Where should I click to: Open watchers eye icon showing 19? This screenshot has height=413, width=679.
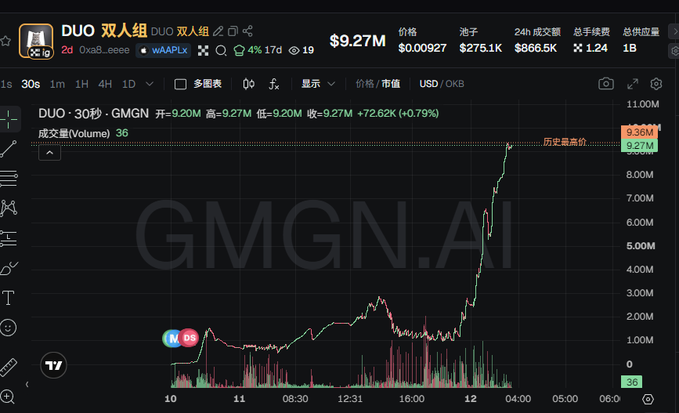pos(301,51)
